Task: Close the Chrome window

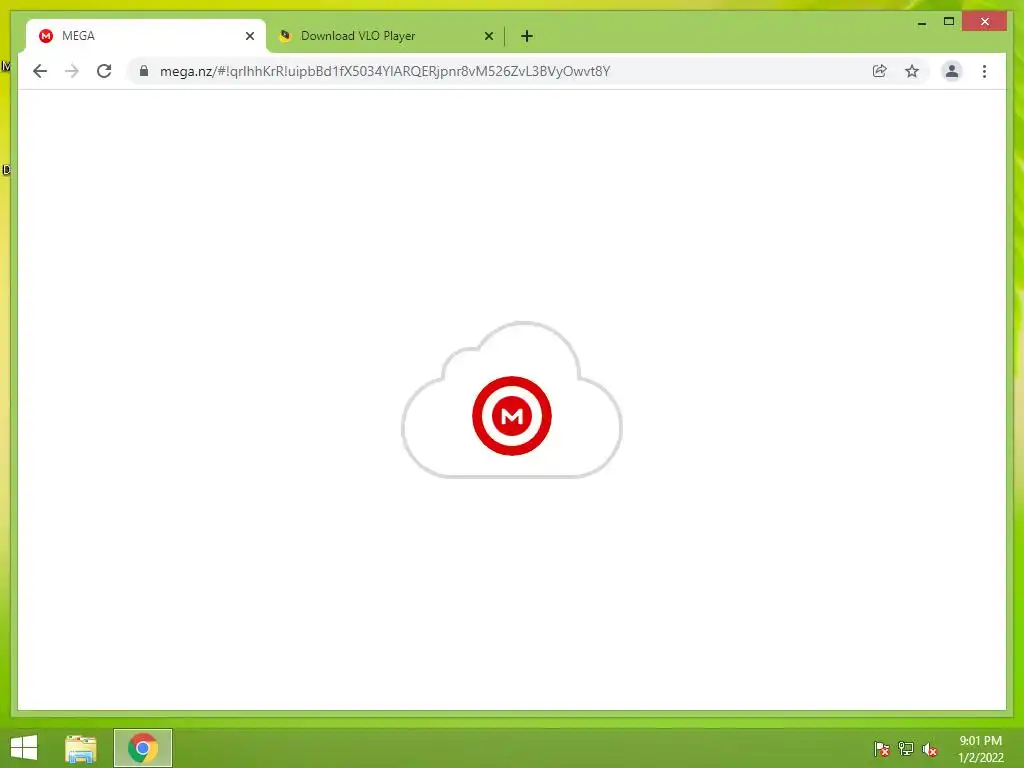Action: pos(984,22)
